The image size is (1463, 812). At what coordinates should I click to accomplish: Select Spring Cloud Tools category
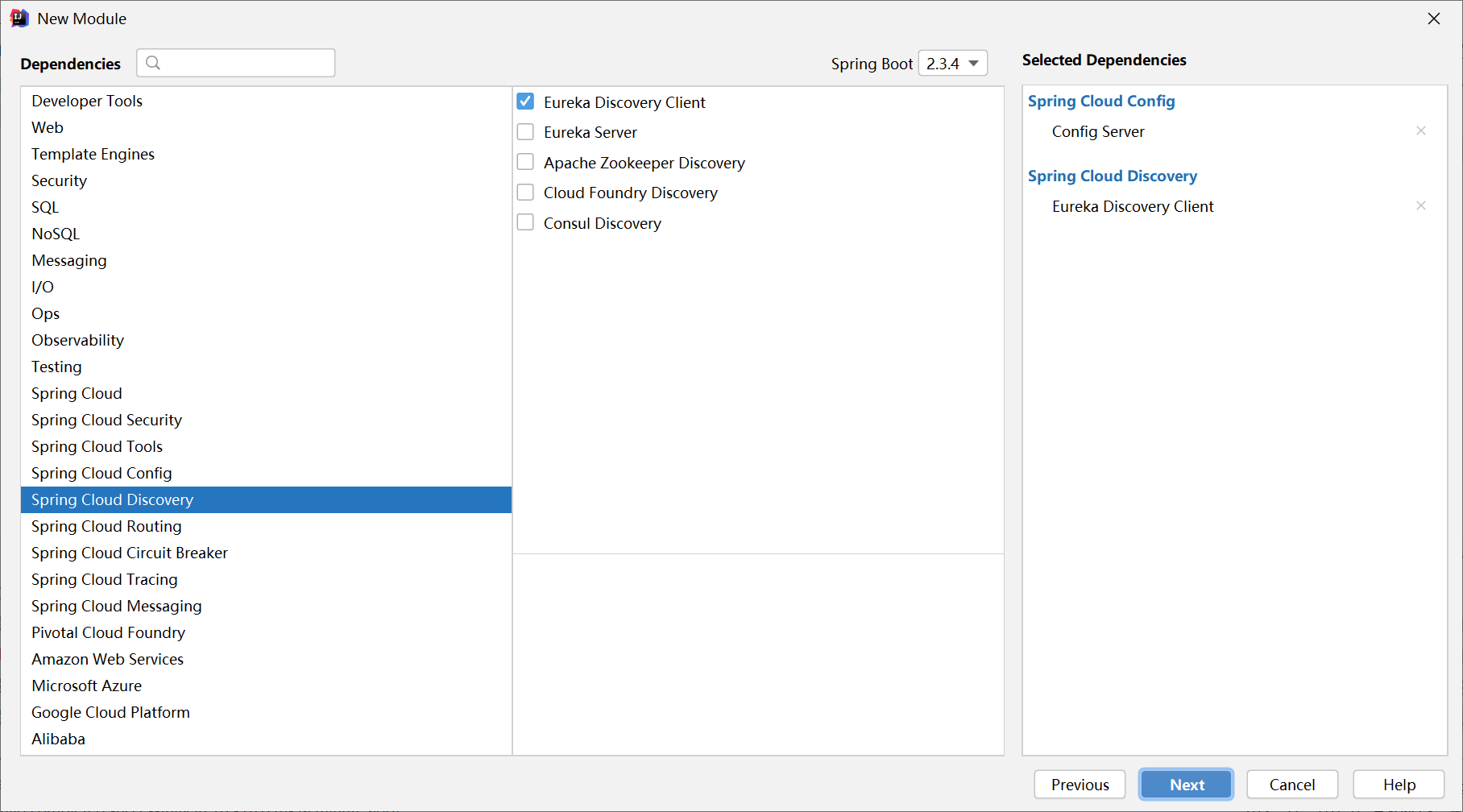click(x=266, y=446)
